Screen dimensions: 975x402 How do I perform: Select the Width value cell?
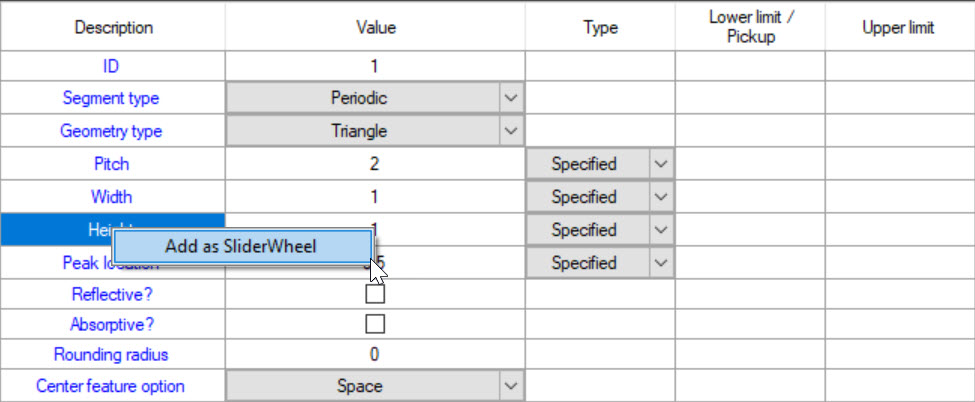point(375,197)
